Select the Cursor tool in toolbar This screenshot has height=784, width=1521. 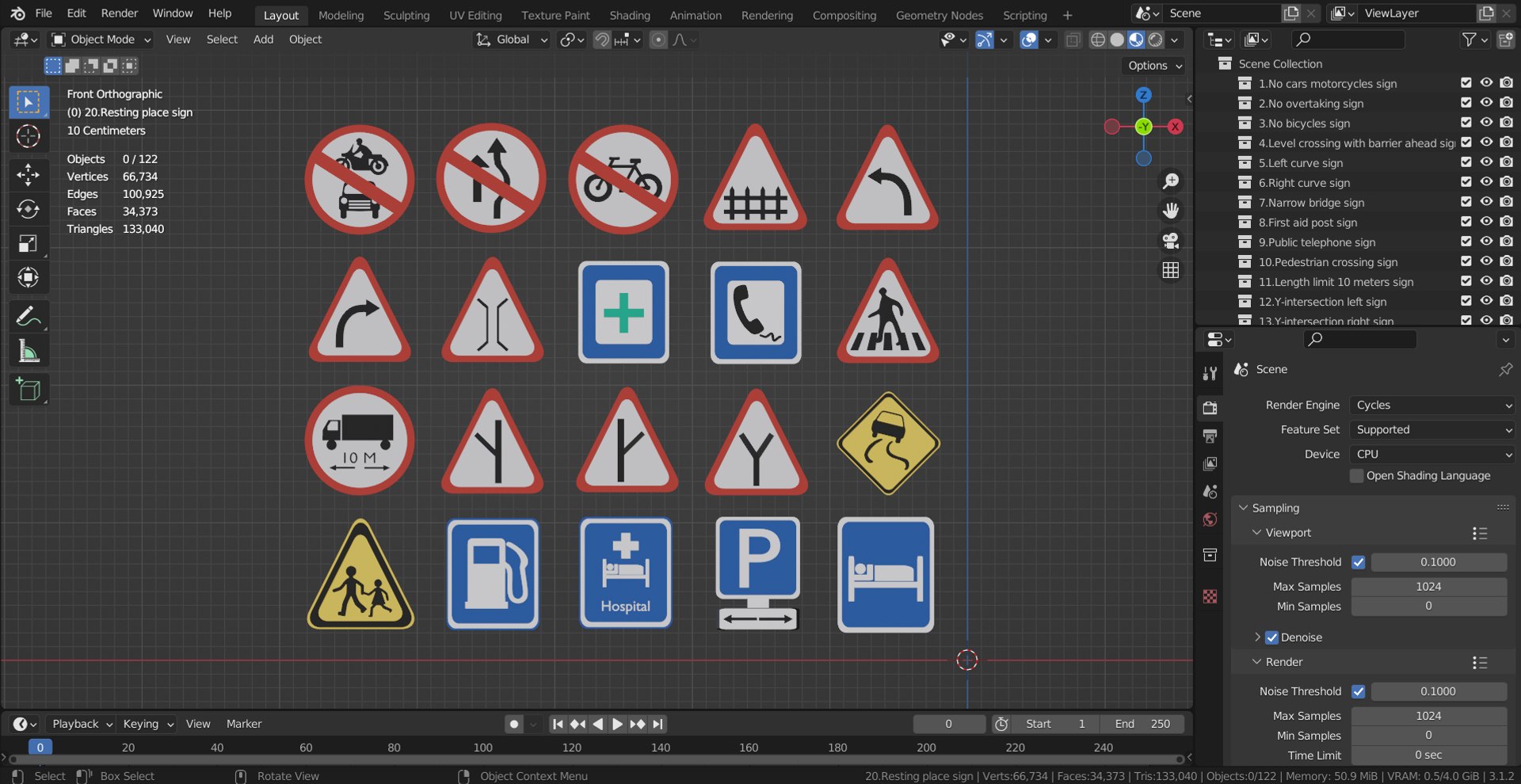(x=29, y=136)
